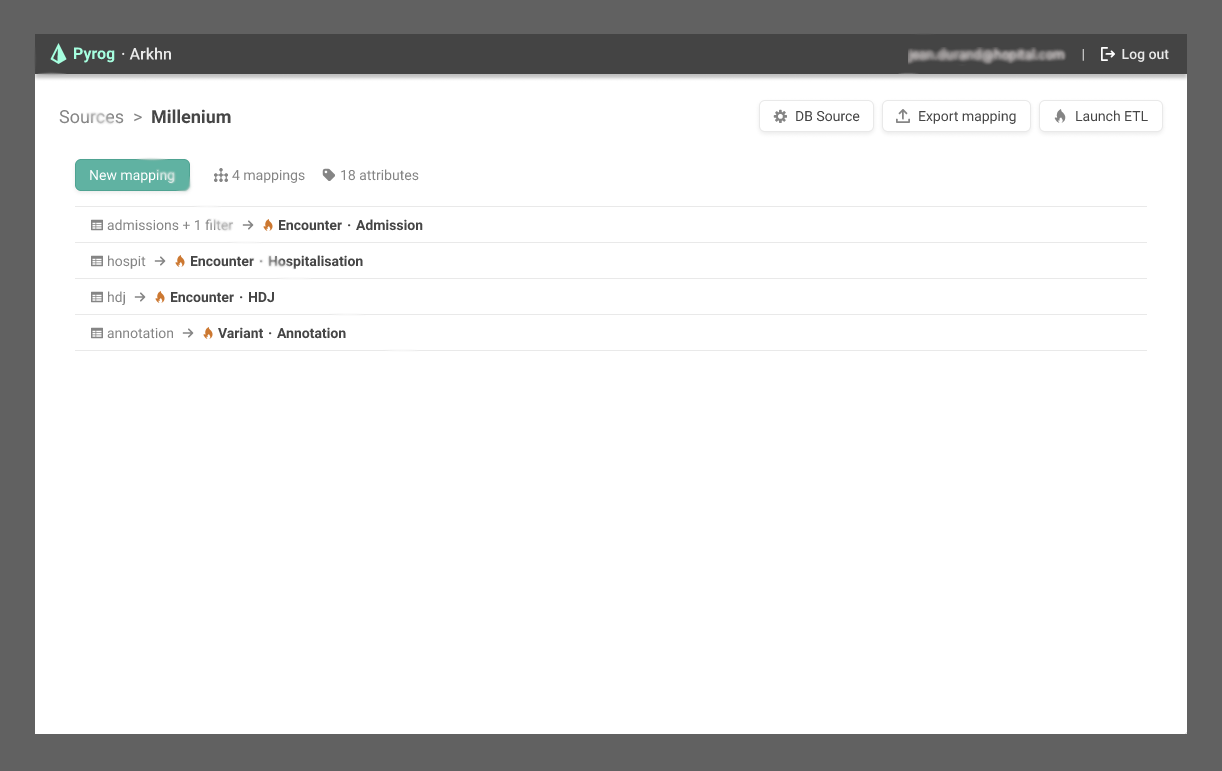The height and width of the screenshot is (771, 1222).
Task: Click the flame icon before Encounter · Admission
Action: point(268,225)
